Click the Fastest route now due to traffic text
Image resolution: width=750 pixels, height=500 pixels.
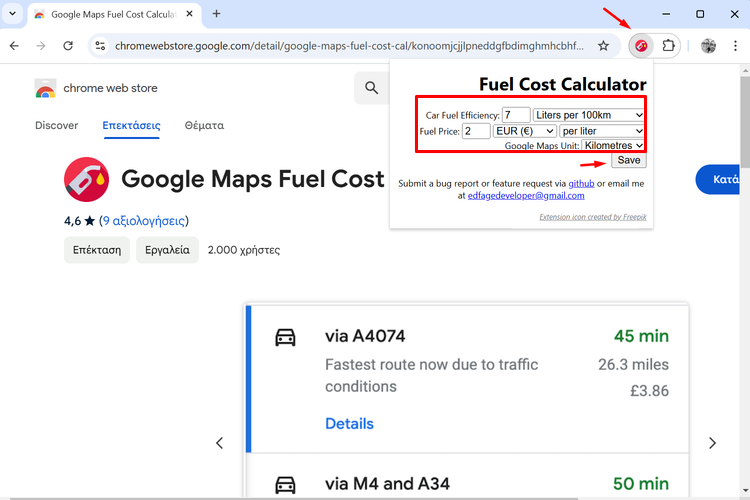click(431, 376)
